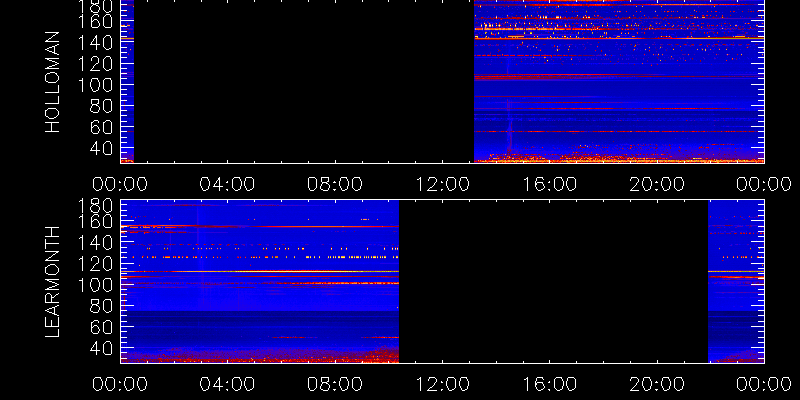Select the 80 tick label on HOLLOMAN axis
800x400 pixels.
click(102, 107)
